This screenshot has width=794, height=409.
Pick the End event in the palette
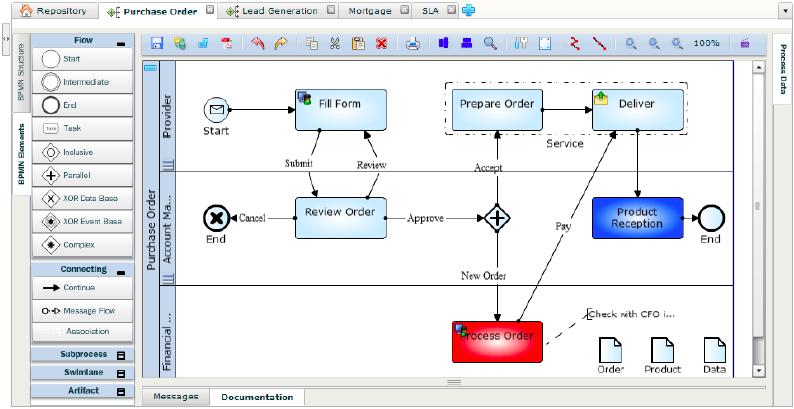coord(83,105)
